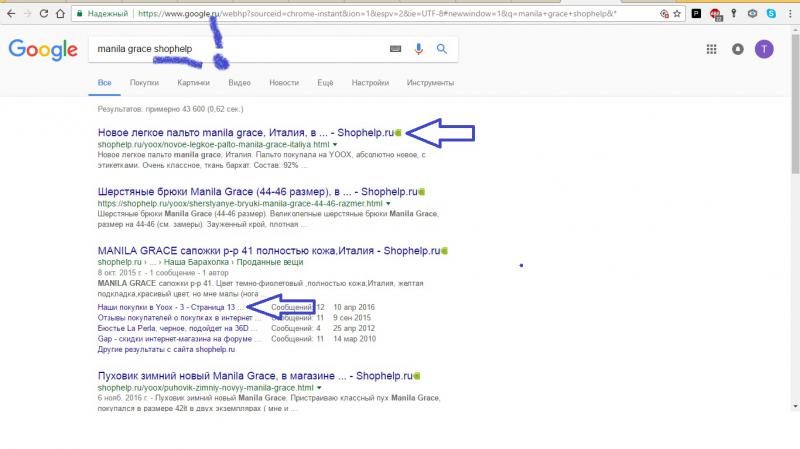Click green badge beside MANILA GRACE сапожки result
The width and height of the screenshot is (800, 449).
click(444, 251)
